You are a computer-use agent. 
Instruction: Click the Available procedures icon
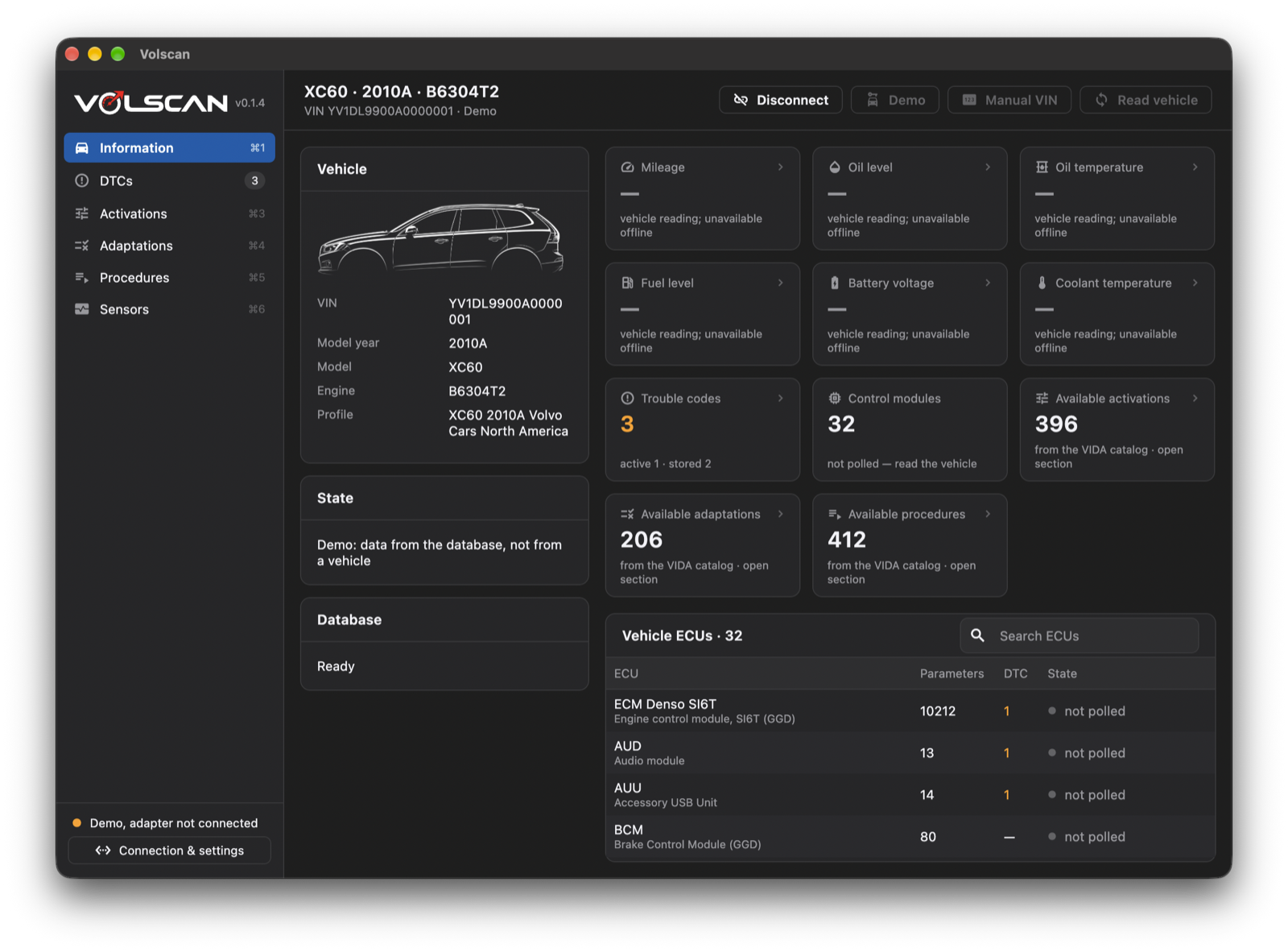(x=835, y=514)
